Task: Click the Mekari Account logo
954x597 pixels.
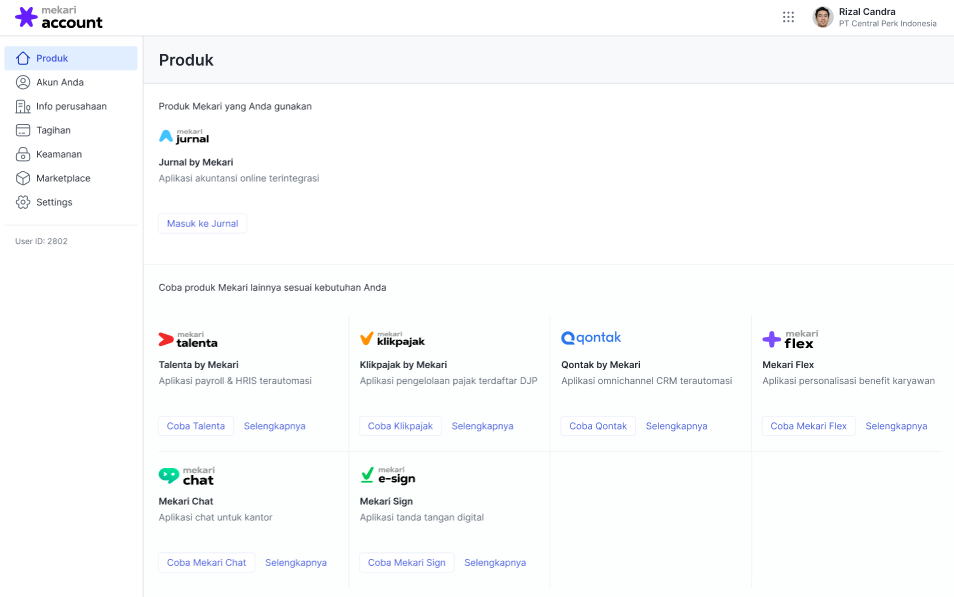Action: click(x=59, y=17)
